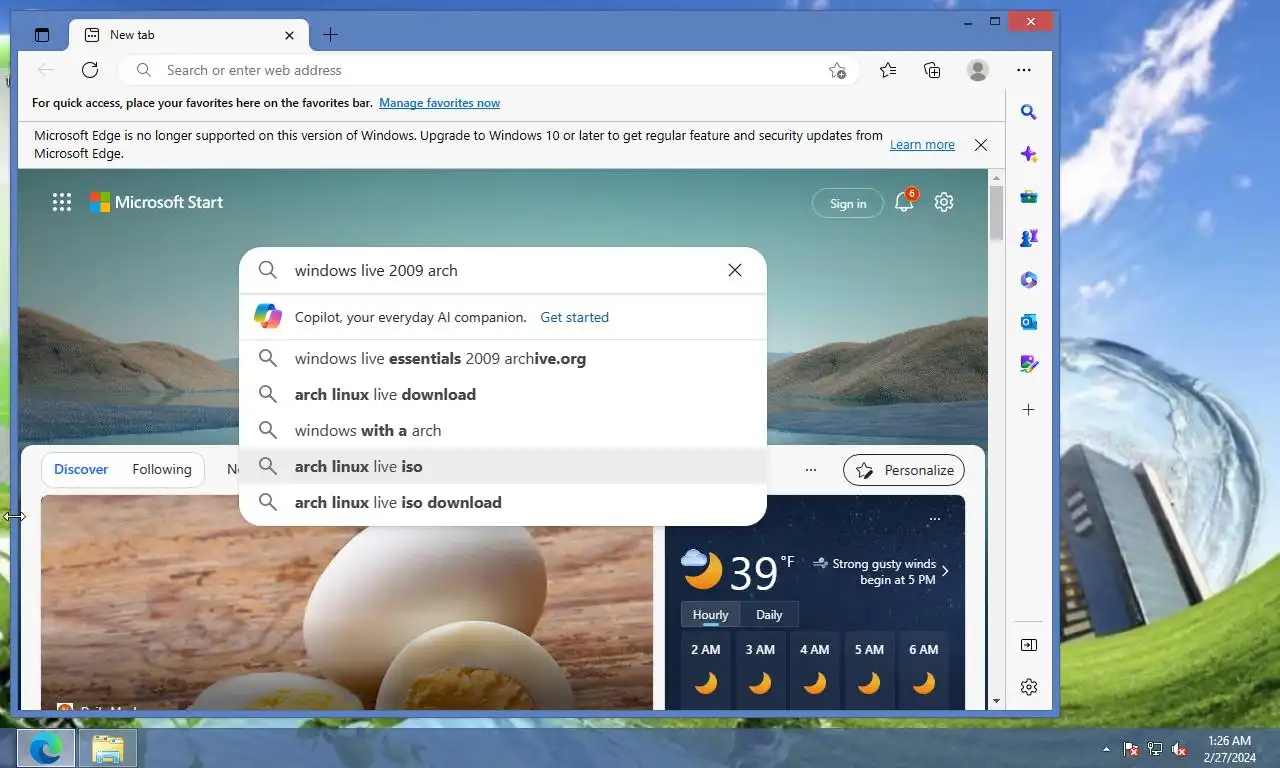Click the hide sidebar icon

click(1029, 645)
